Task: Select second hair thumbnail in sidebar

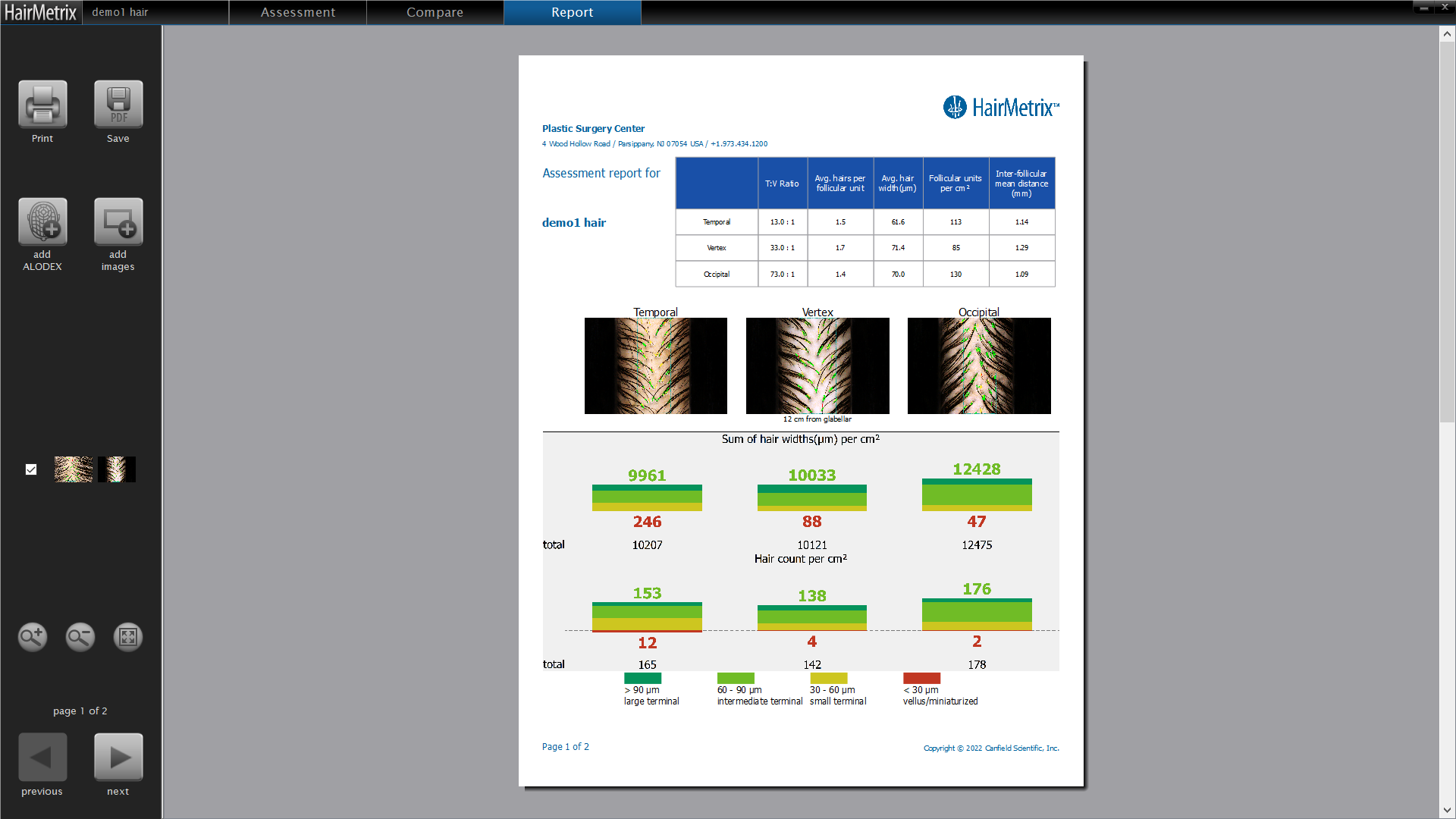Action: [117, 469]
